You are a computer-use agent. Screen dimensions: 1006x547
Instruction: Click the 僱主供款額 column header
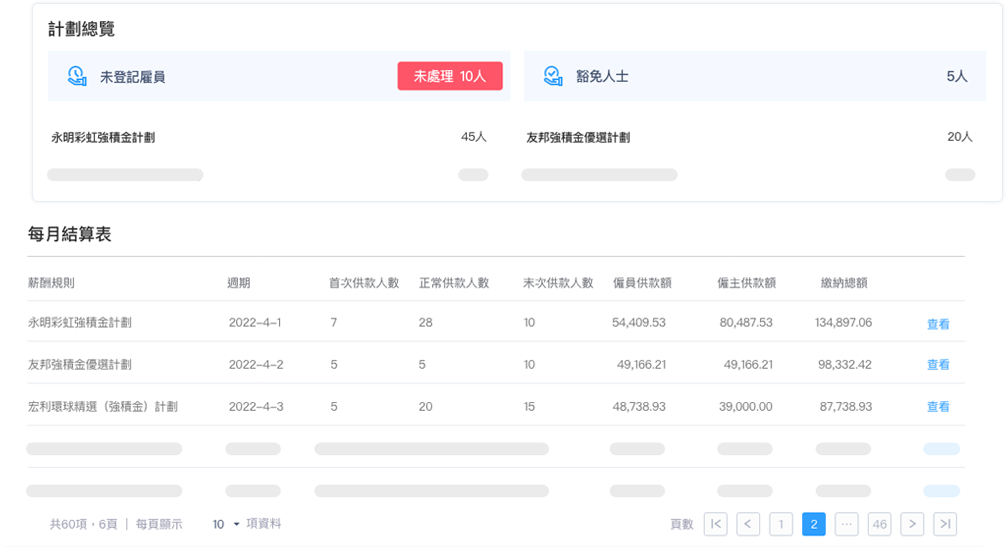pos(747,283)
